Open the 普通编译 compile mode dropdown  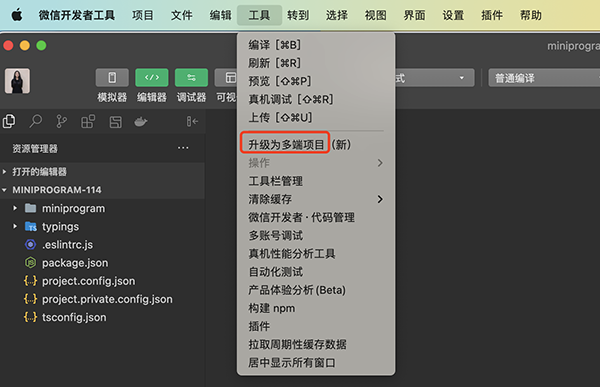(544, 78)
